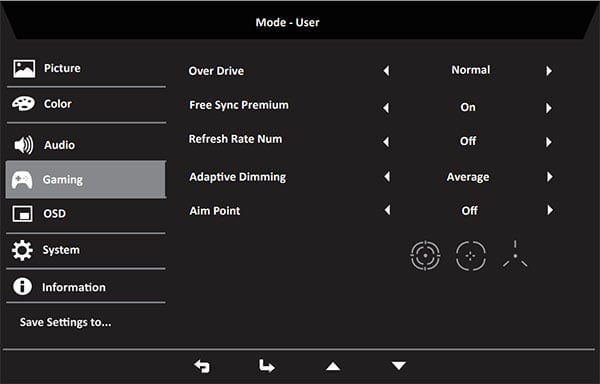Change Adaptive Dimming with left arrow

tap(387, 176)
